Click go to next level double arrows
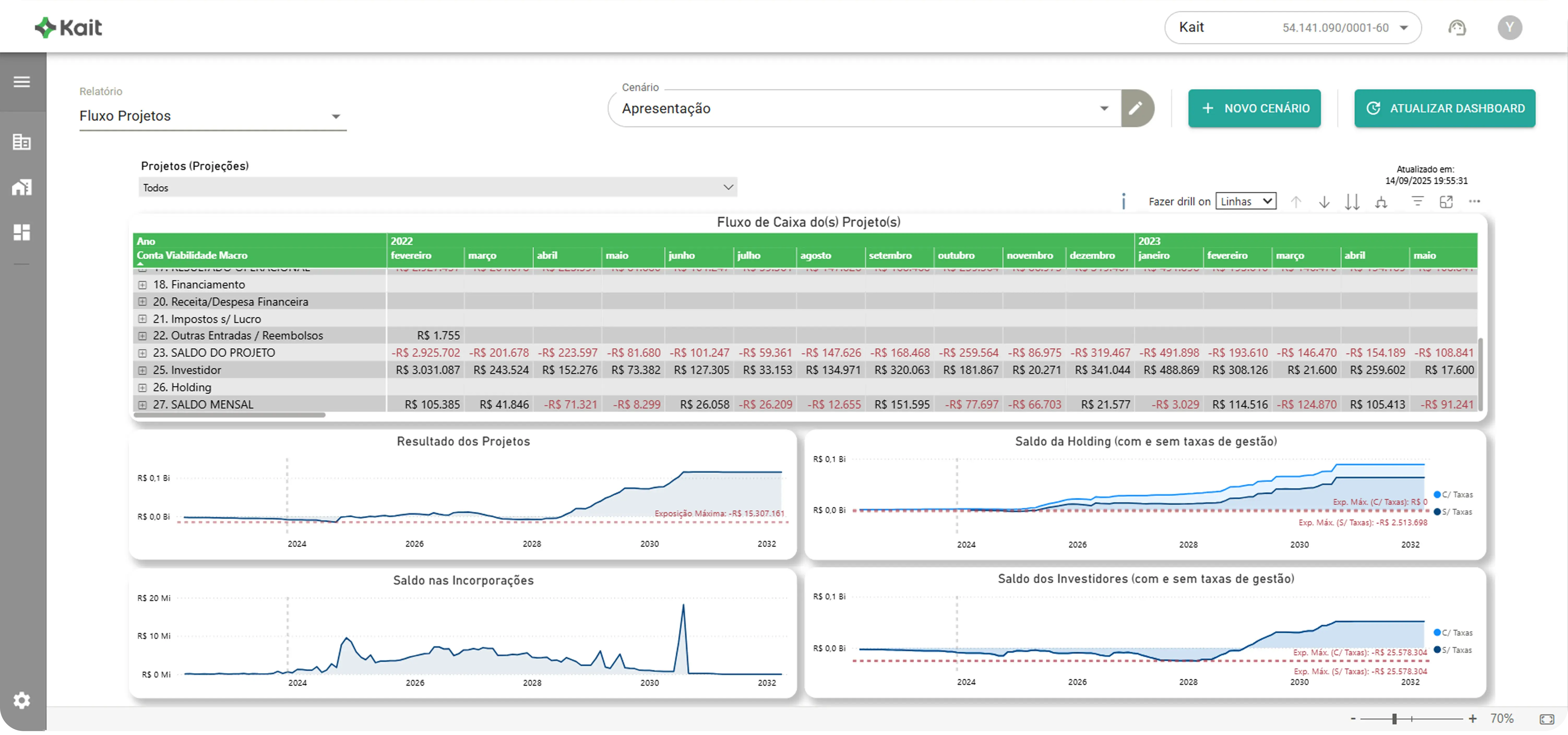 coord(1352,202)
